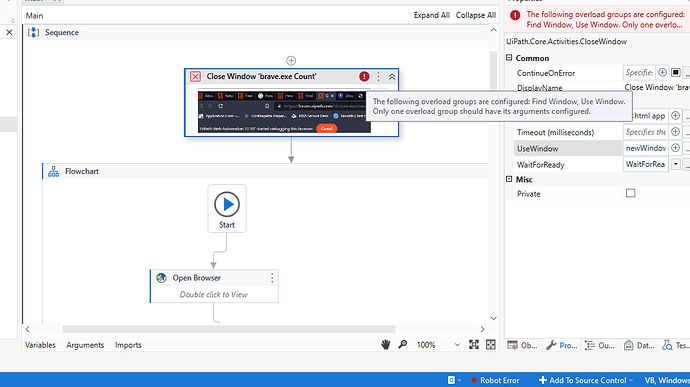This screenshot has height=387, width=690.
Task: Select the pan hand tool
Action: (x=385, y=345)
